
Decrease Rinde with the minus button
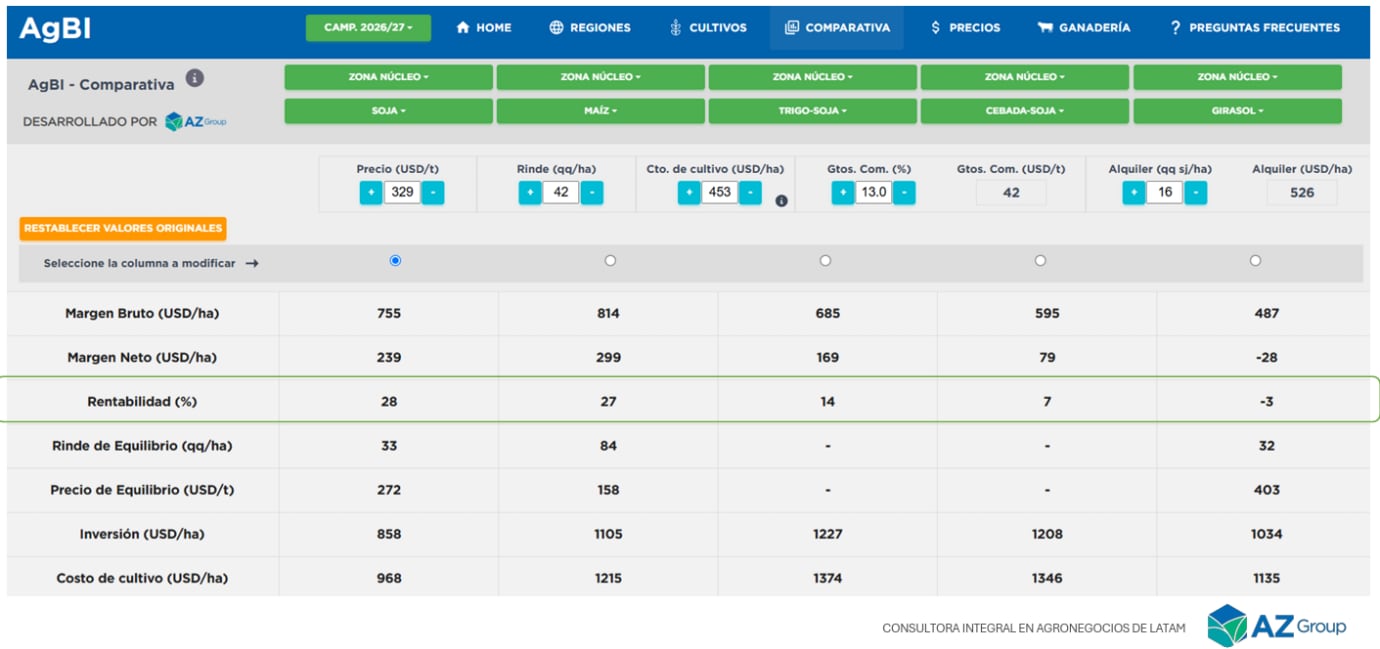pyautogui.click(x=592, y=192)
